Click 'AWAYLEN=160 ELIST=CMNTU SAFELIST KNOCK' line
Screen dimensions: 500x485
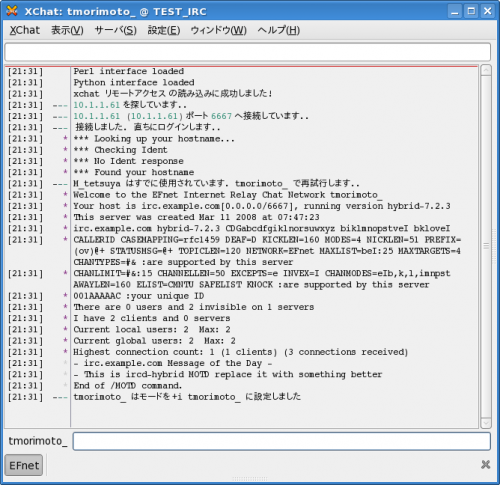tap(251, 285)
